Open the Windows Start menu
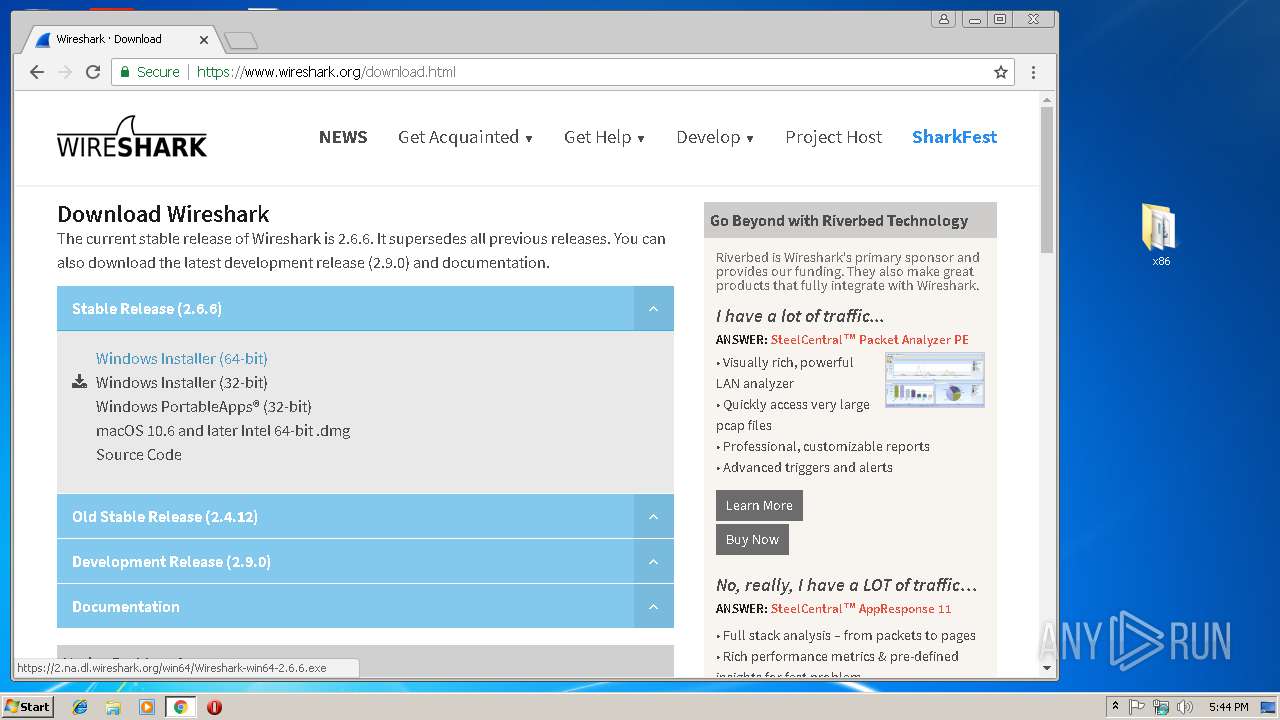The height and width of the screenshot is (720, 1280). coord(27,707)
